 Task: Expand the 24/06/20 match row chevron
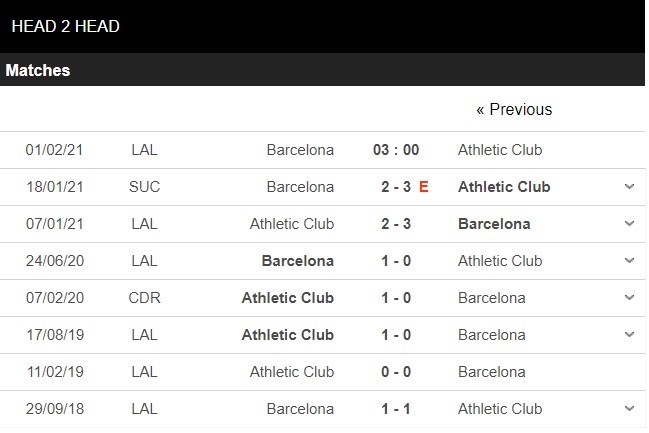point(629,261)
